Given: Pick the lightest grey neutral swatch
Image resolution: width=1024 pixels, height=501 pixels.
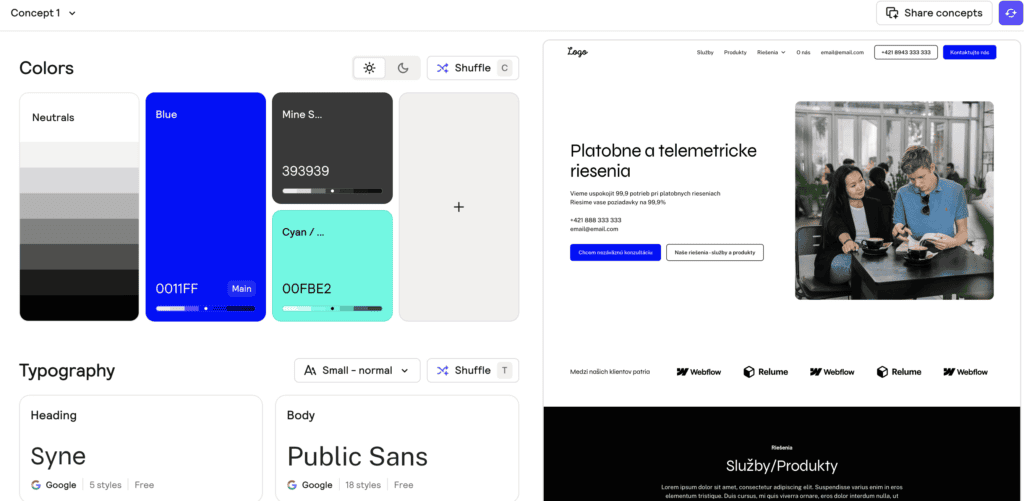Looking at the screenshot, I should point(79,155).
